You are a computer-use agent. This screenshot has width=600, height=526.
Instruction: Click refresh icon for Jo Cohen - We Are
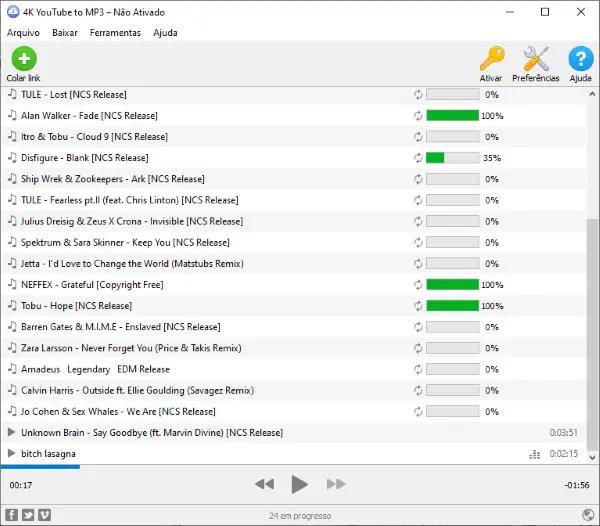pyautogui.click(x=418, y=411)
